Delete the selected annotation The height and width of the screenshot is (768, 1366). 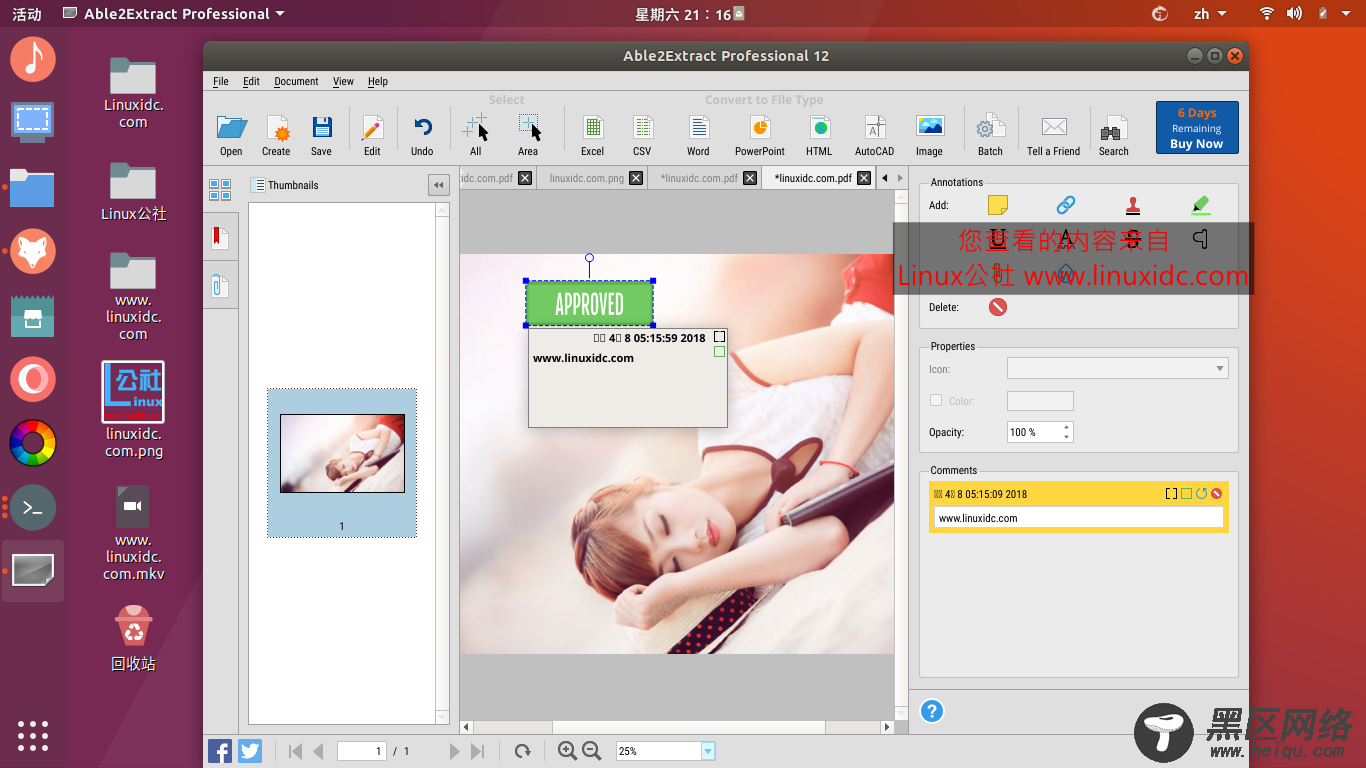(x=997, y=307)
